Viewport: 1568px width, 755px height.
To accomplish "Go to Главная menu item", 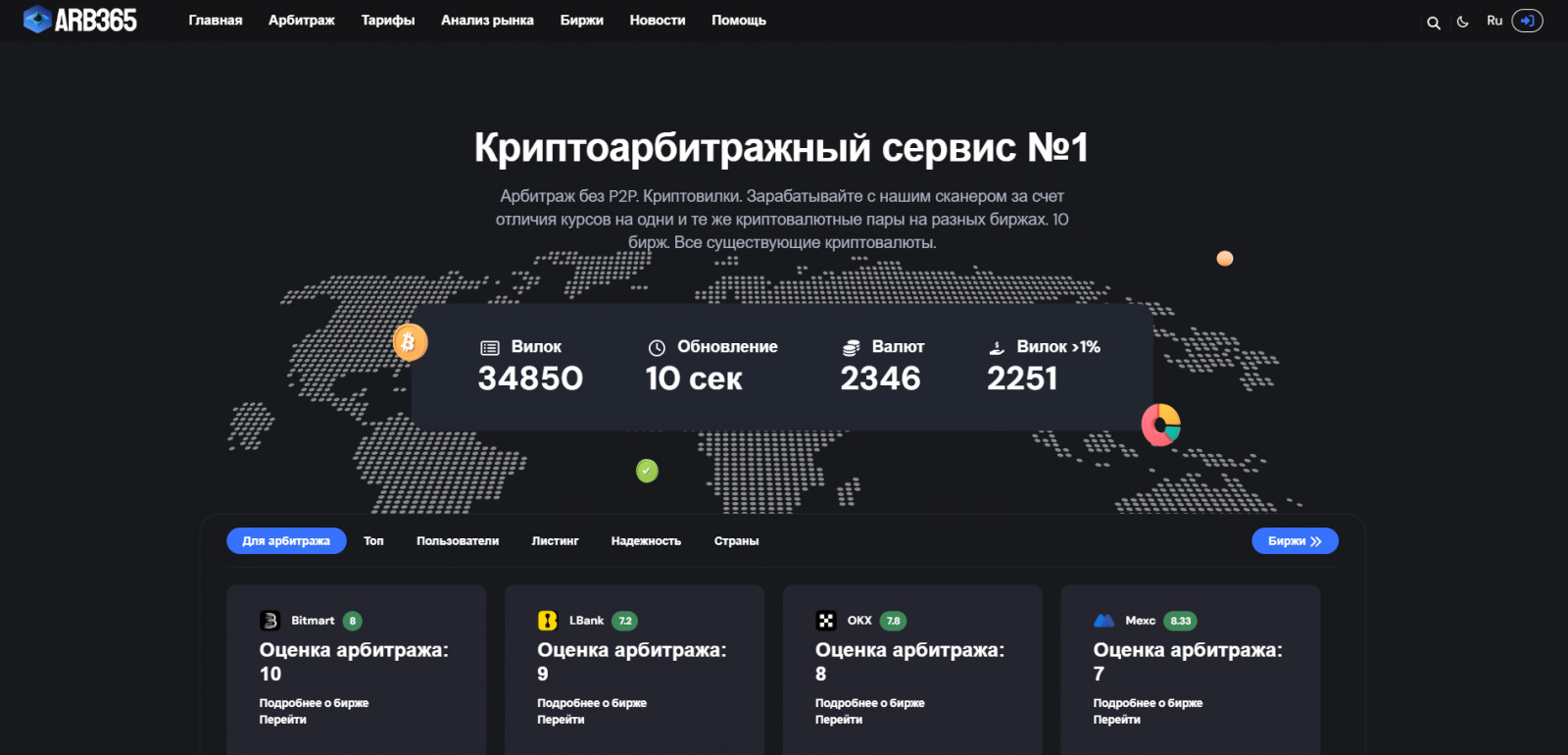I will [216, 21].
